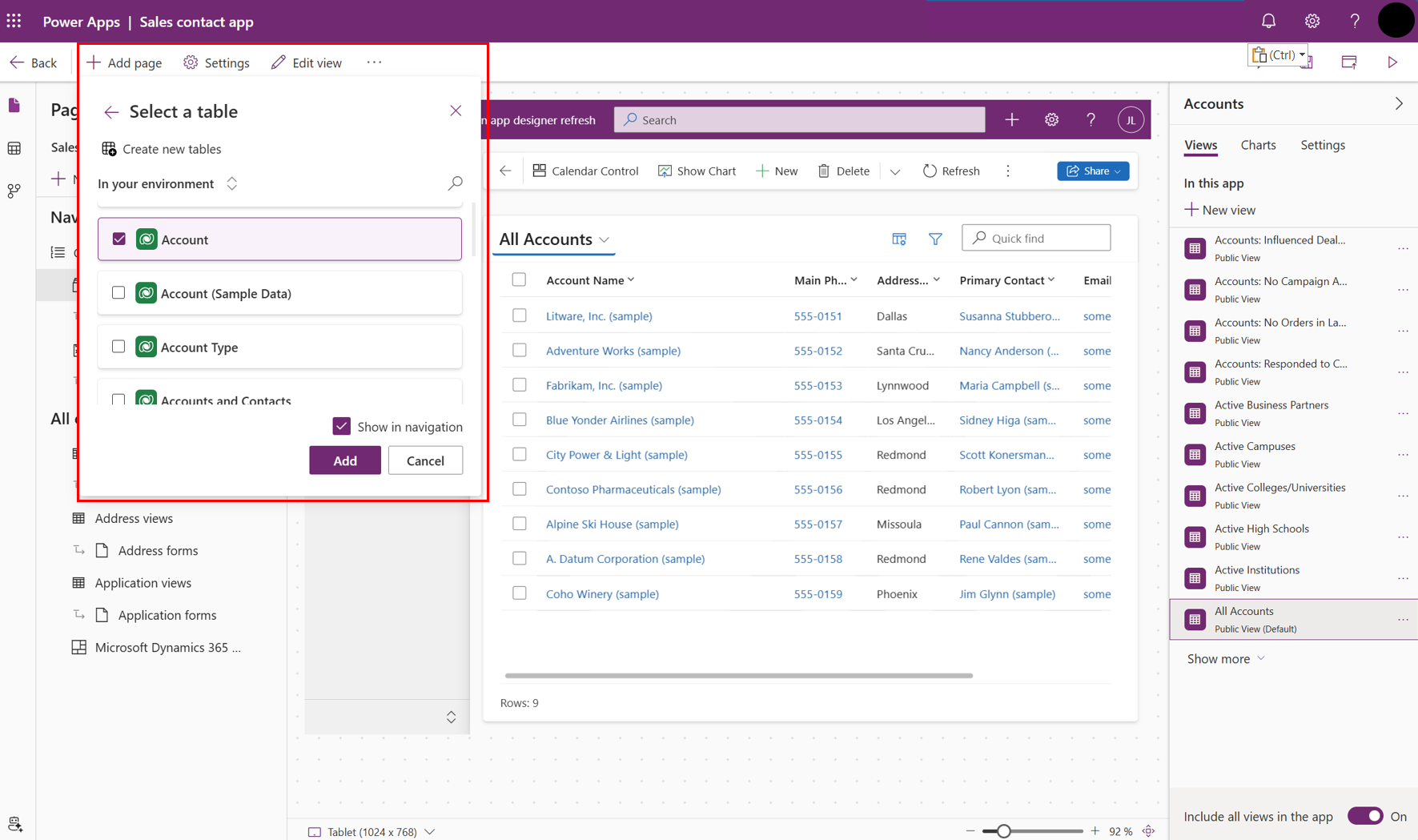The width and height of the screenshot is (1418, 840).
Task: Click the notifications bell icon
Action: 1268,22
